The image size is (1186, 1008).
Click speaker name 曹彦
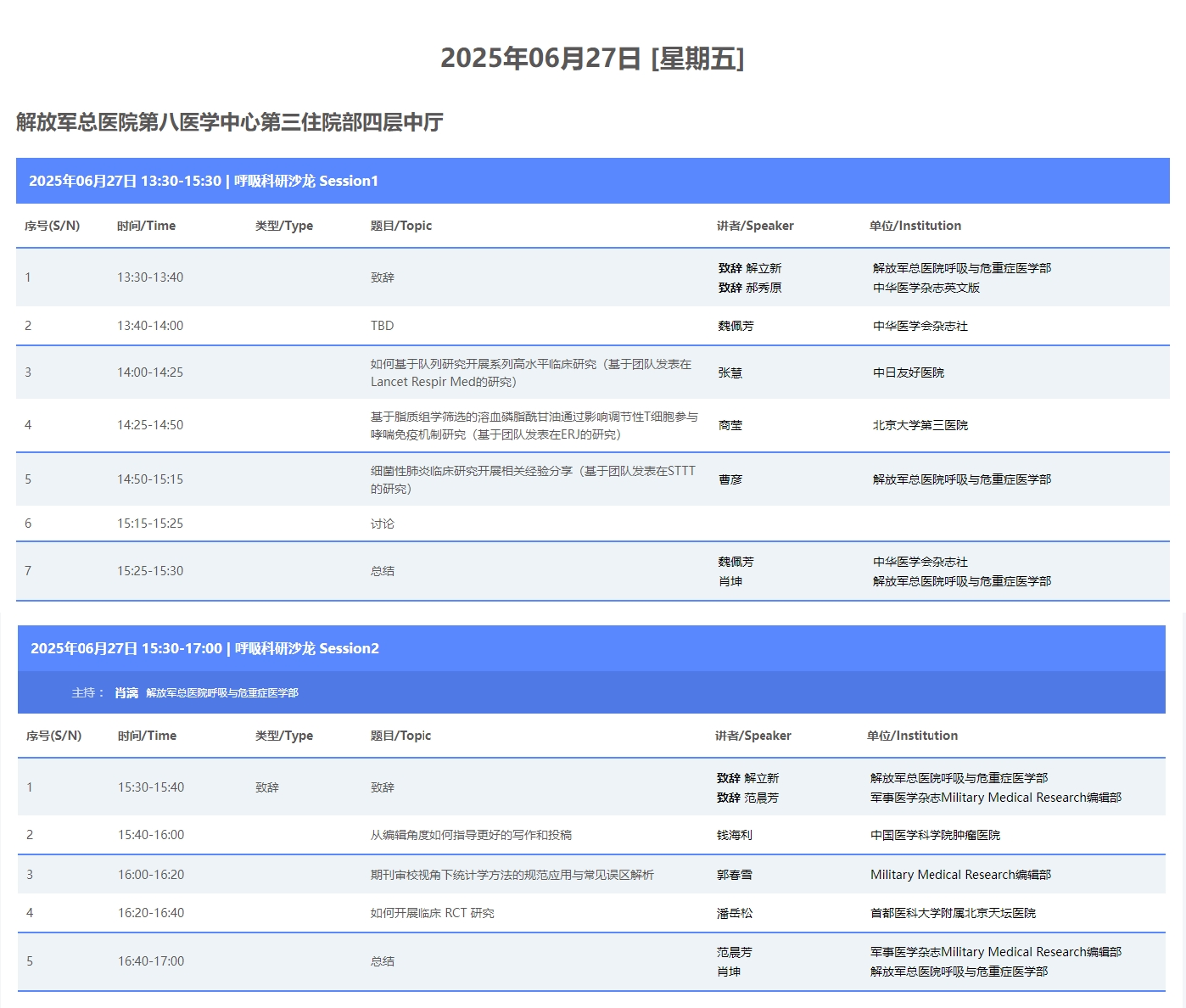[x=730, y=479]
